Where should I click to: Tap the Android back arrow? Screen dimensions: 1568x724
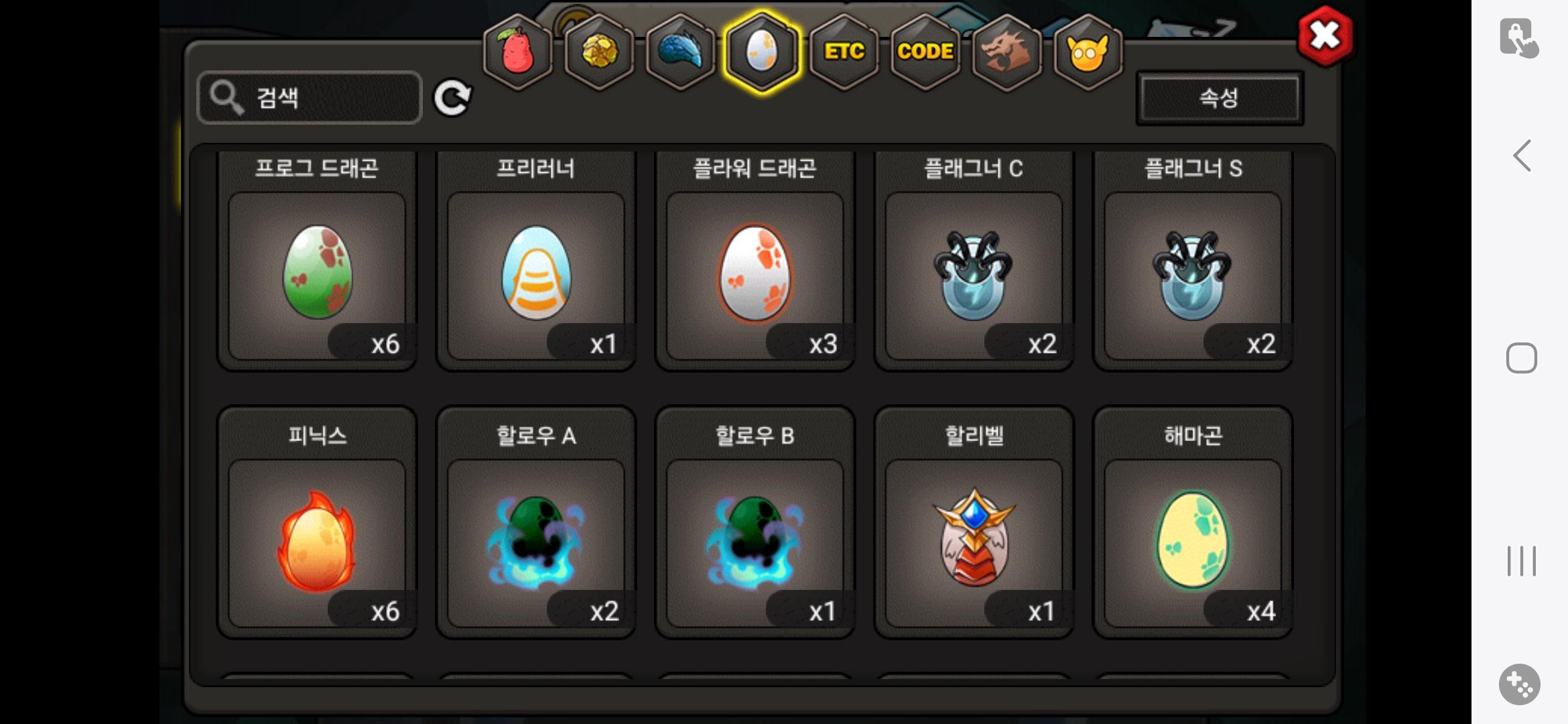point(1522,156)
